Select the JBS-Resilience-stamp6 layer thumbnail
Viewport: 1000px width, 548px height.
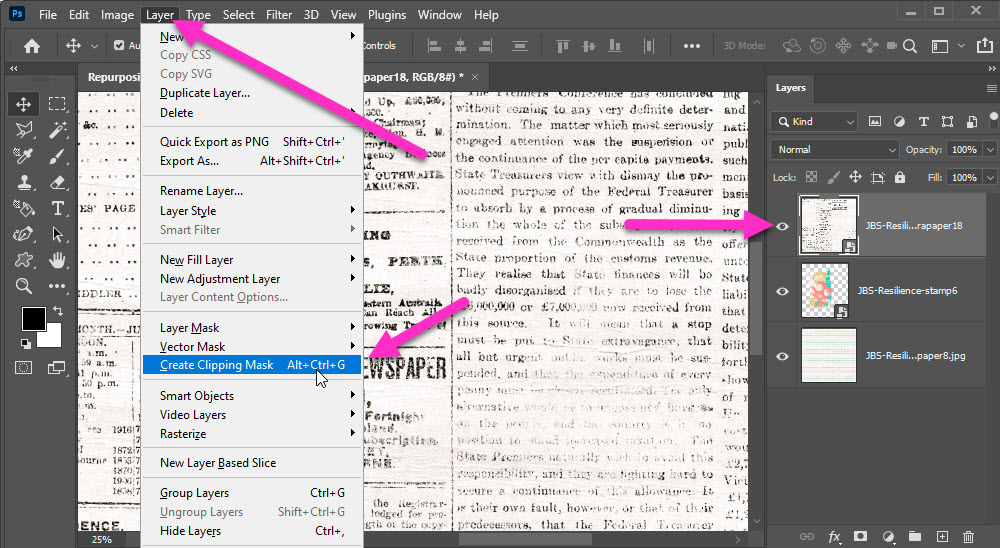tap(825, 290)
